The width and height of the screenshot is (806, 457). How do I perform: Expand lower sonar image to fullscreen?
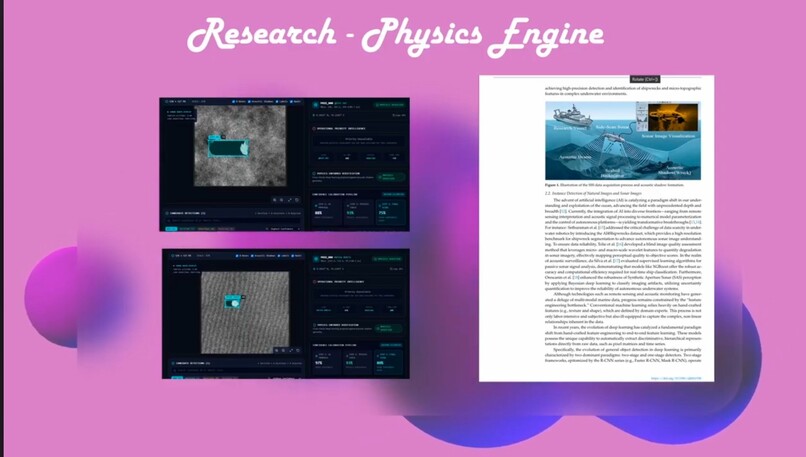[x=291, y=351]
